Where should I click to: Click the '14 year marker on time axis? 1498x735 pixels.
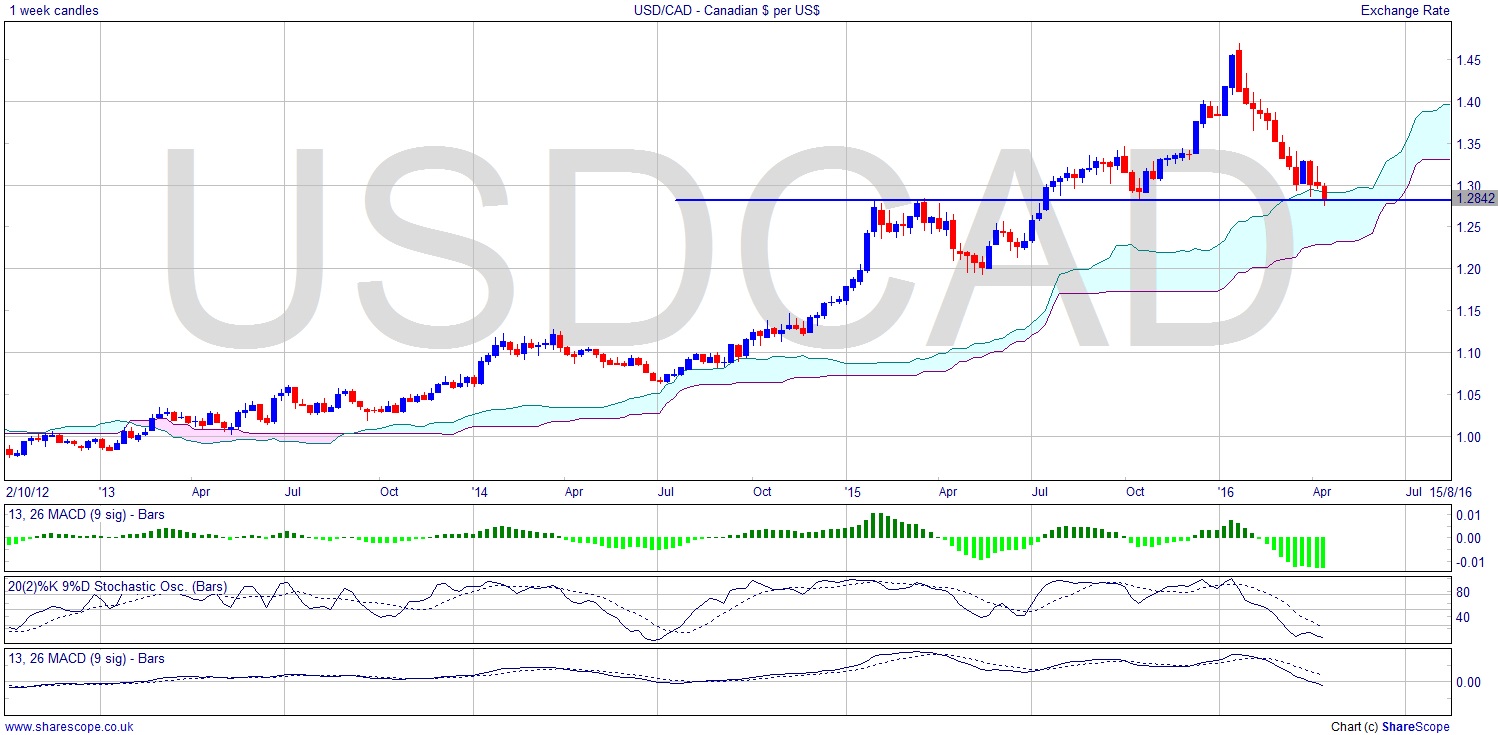point(479,492)
